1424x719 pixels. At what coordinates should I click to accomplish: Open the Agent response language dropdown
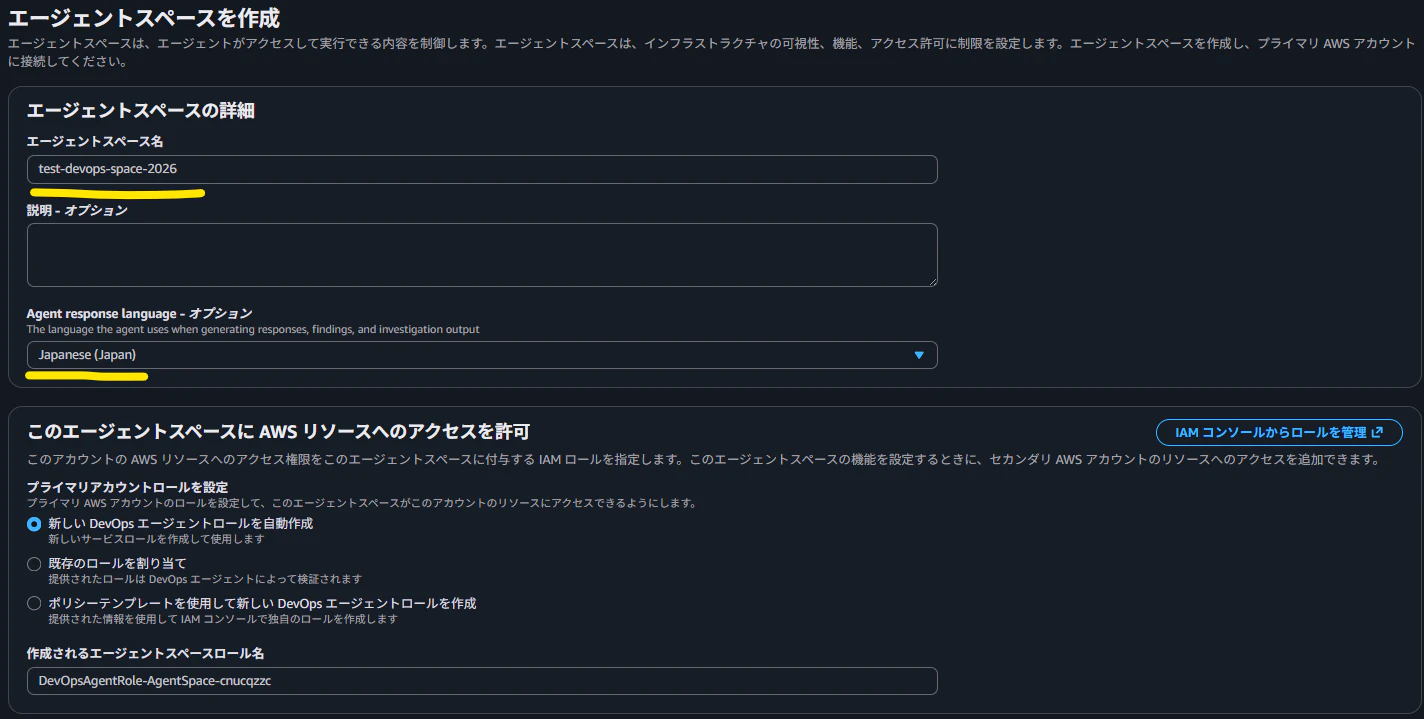click(x=482, y=355)
